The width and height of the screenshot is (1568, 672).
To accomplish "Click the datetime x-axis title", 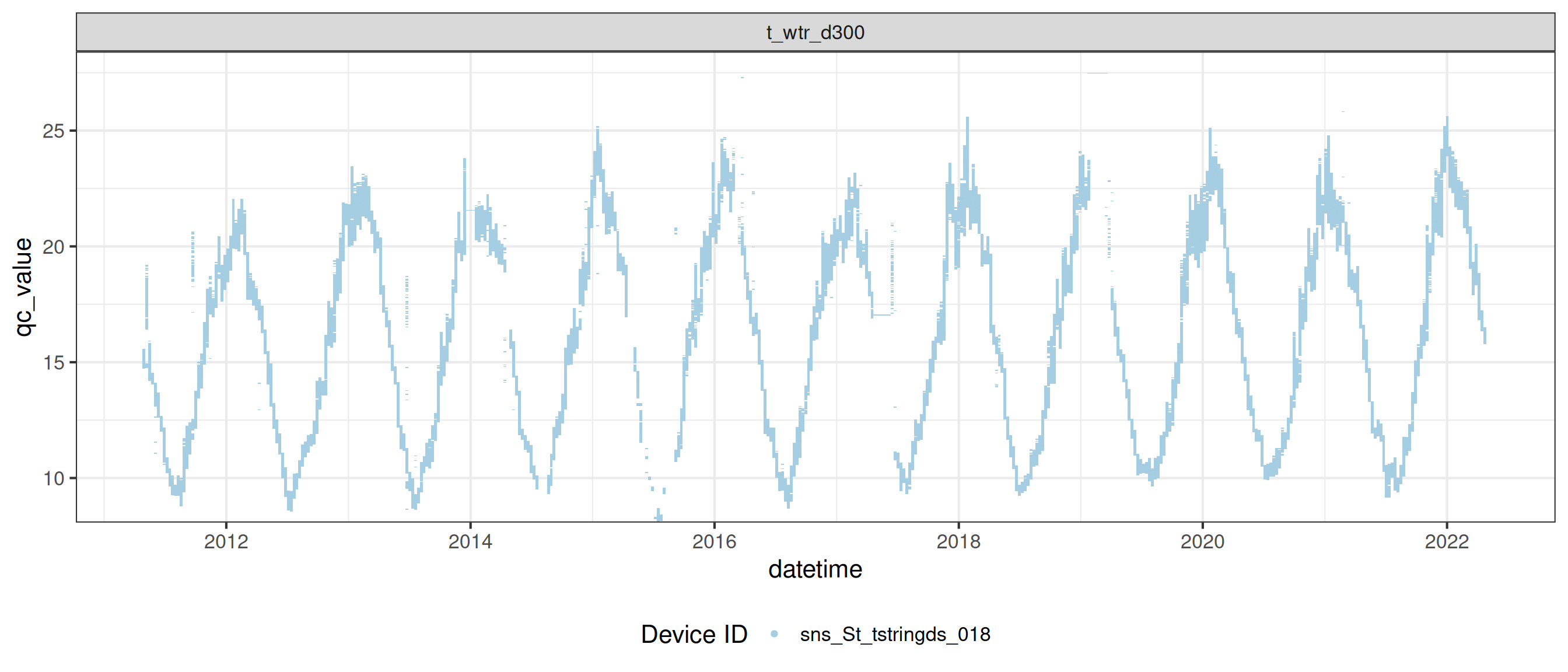I will click(815, 569).
